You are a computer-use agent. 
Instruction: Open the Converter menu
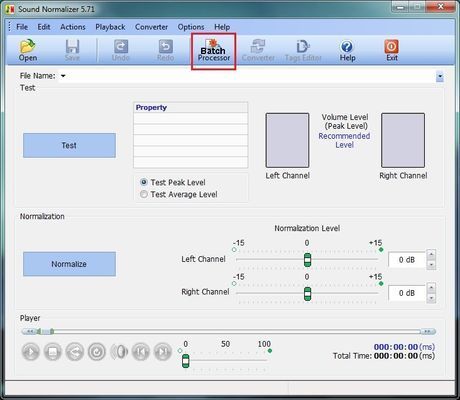[151, 27]
